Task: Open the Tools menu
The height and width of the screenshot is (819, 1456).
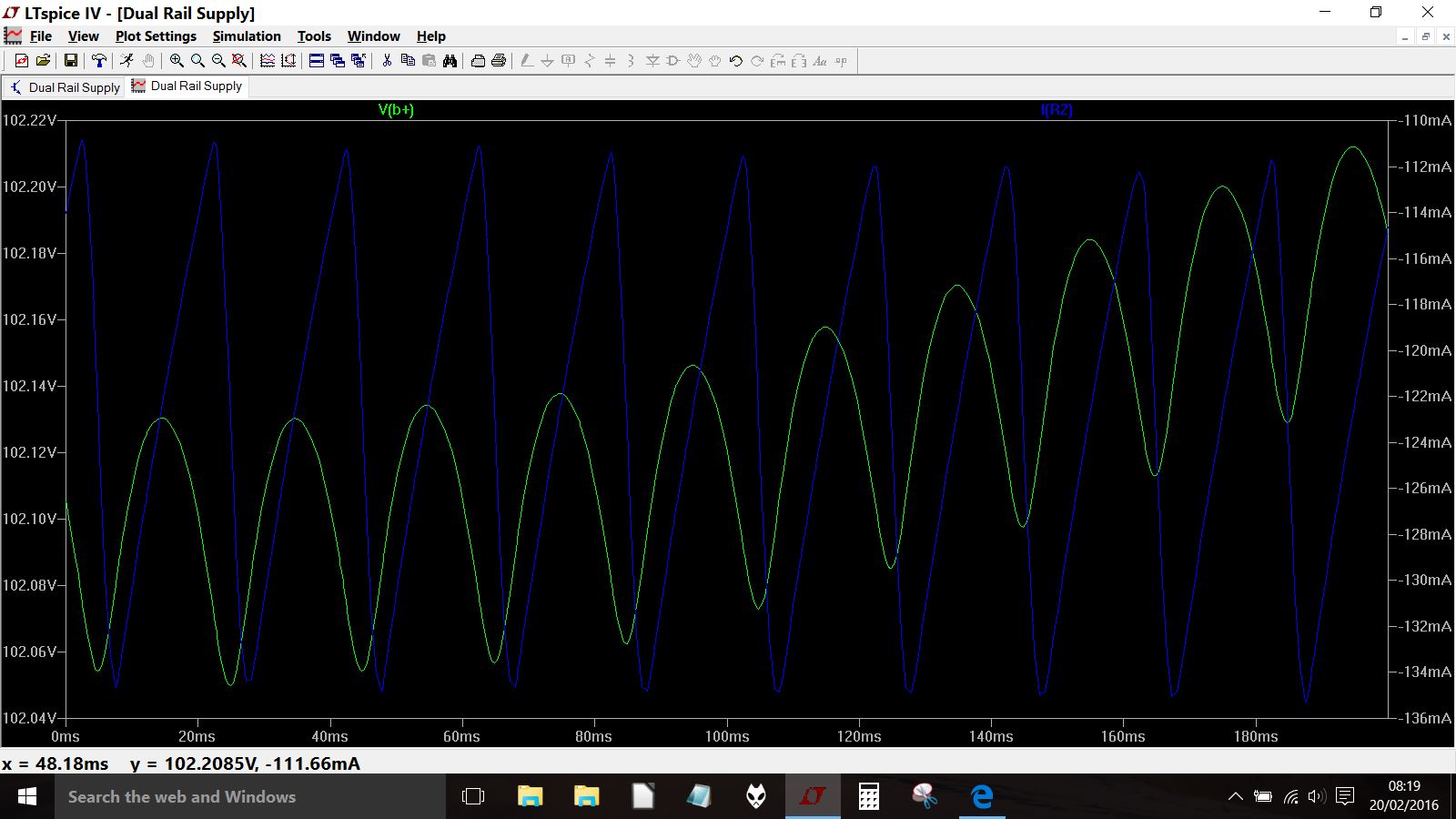Action: point(314,36)
